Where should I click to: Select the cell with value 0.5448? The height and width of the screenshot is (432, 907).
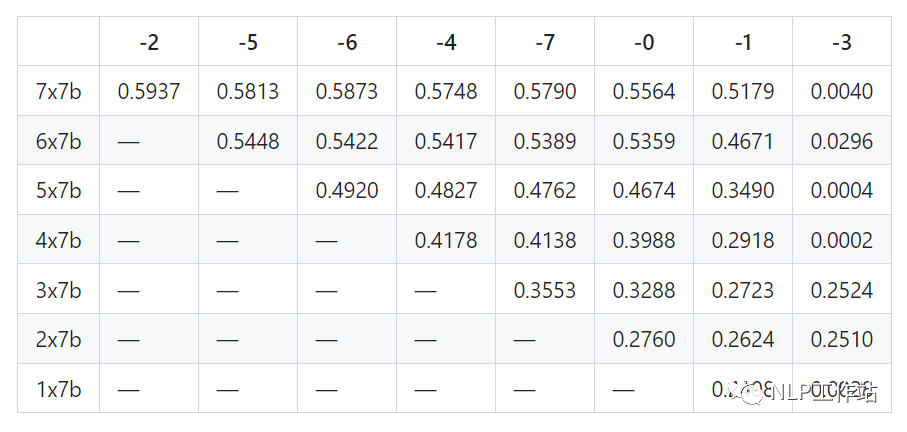pyautogui.click(x=248, y=142)
